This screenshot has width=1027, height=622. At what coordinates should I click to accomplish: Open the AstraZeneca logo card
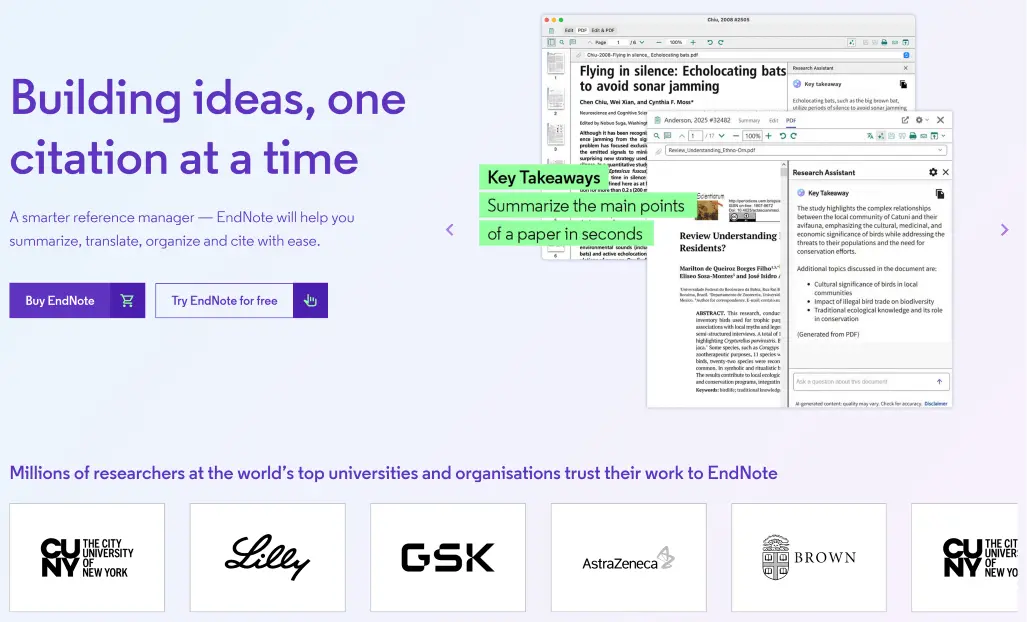629,557
